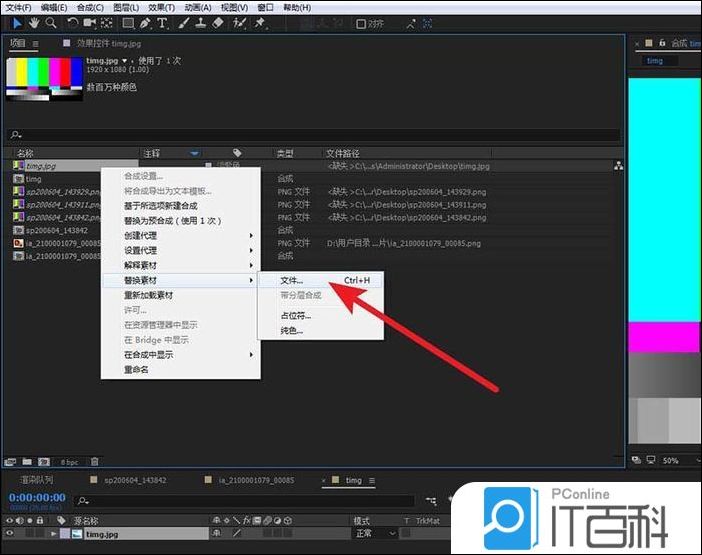Select the Pen tool
The image size is (702, 555).
point(145,22)
